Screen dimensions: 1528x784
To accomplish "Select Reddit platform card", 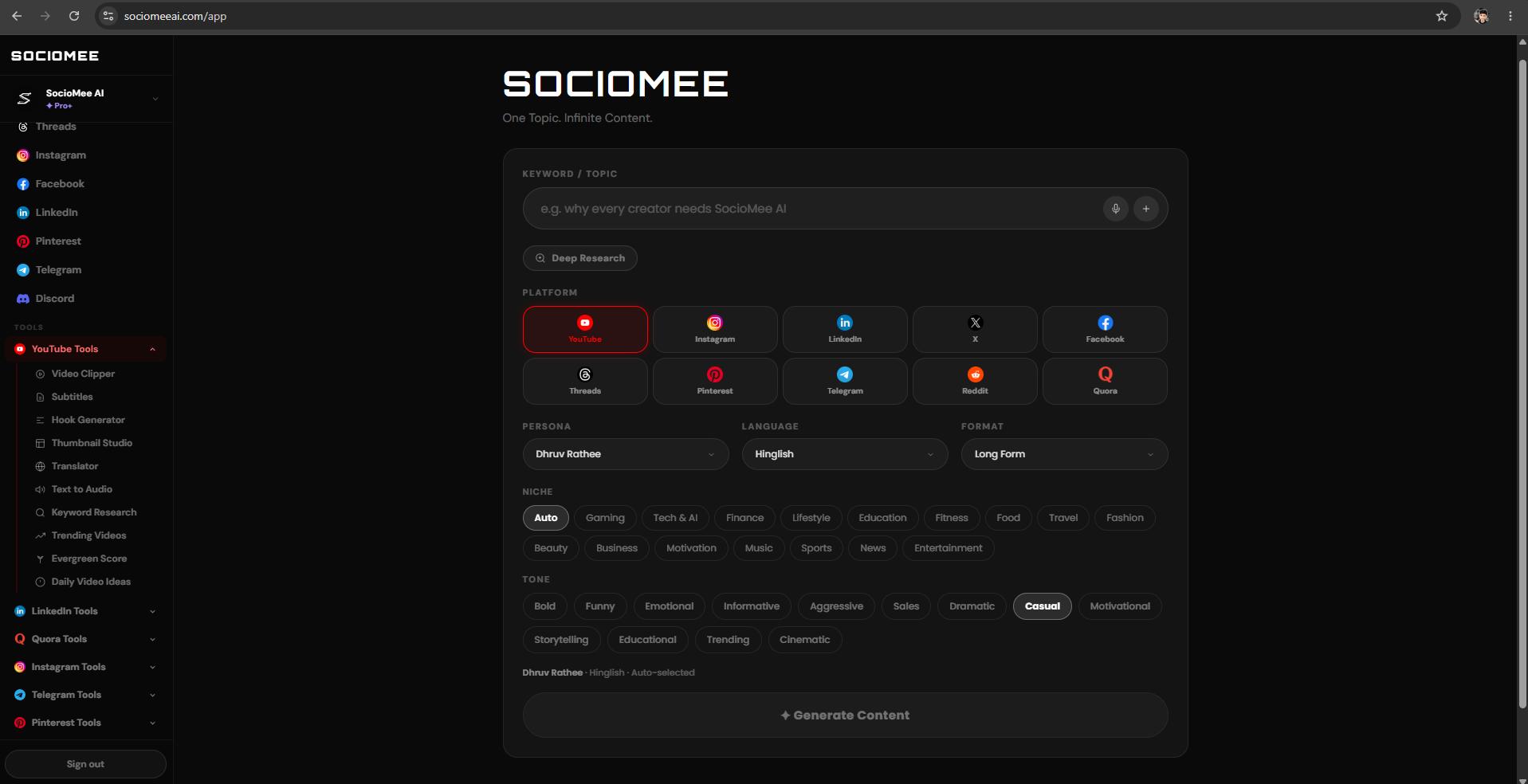I will [975, 381].
